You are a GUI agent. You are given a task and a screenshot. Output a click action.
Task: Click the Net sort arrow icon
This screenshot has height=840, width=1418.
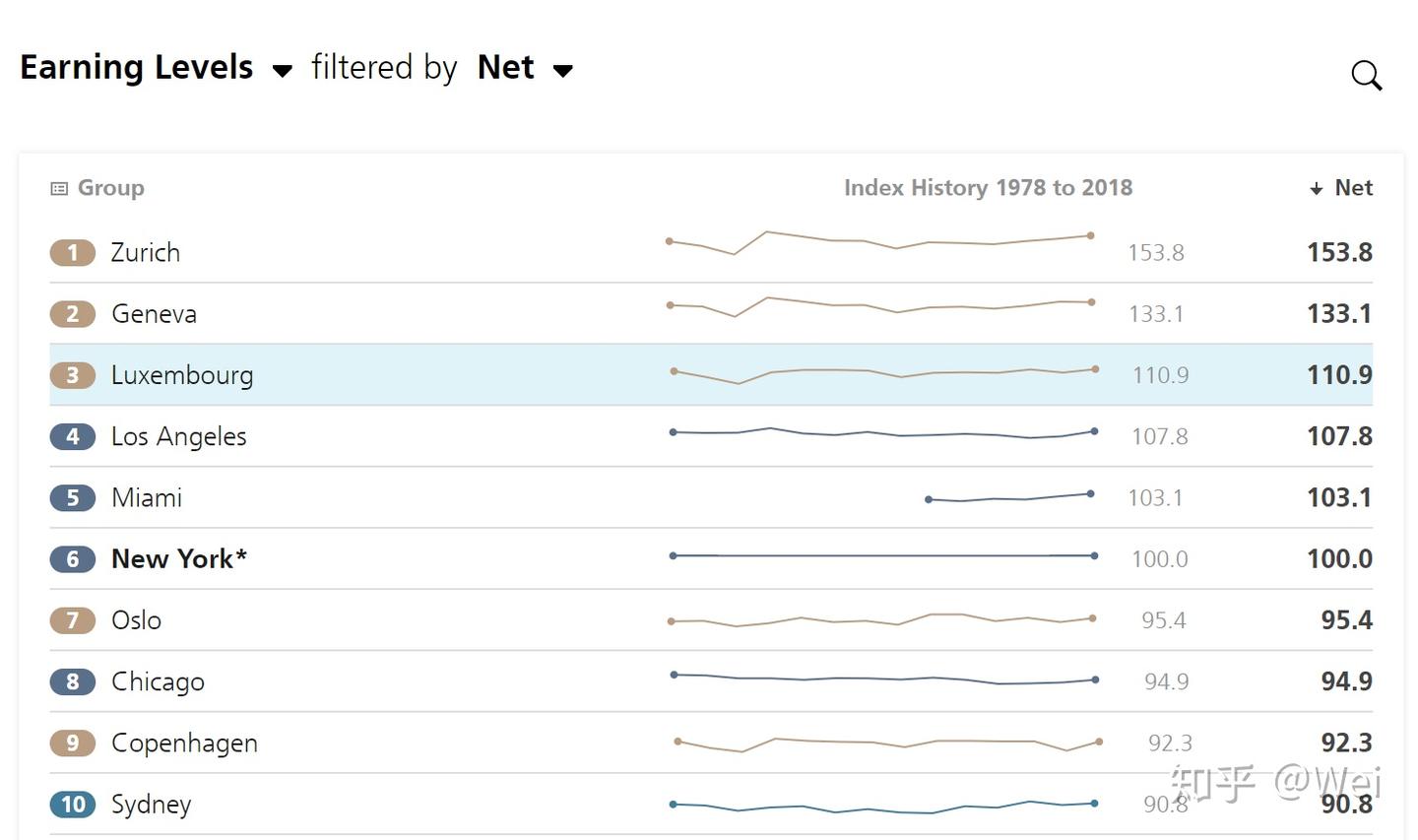(1316, 189)
